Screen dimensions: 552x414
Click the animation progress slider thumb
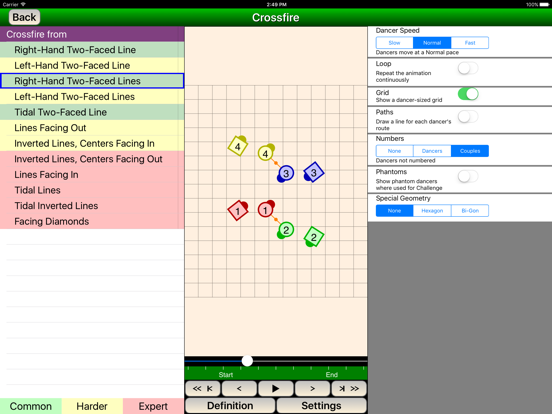[247, 360]
